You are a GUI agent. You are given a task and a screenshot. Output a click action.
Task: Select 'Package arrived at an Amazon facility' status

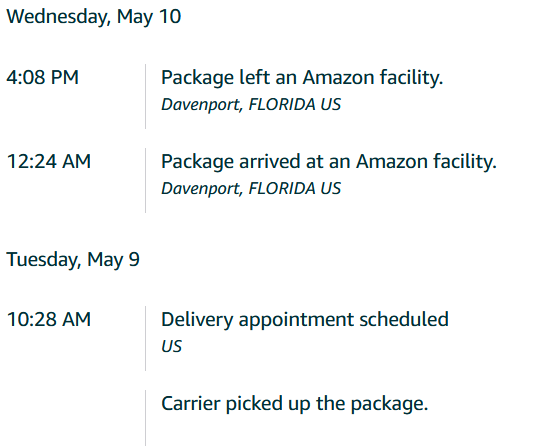329,162
